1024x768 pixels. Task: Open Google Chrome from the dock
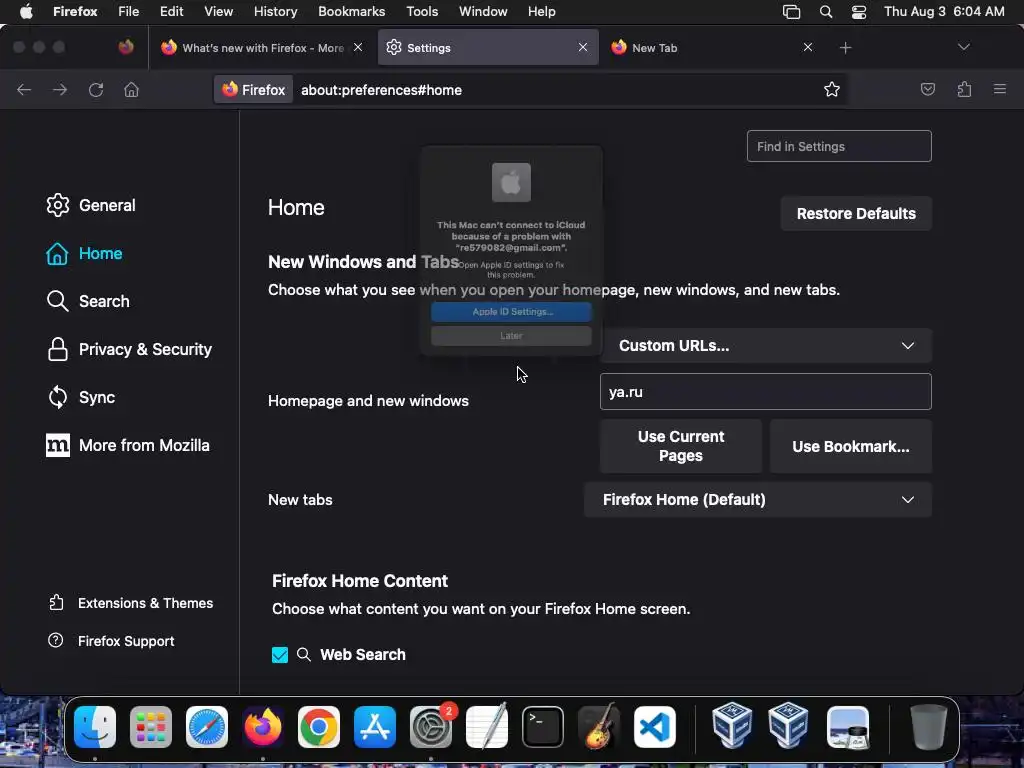pyautogui.click(x=319, y=727)
